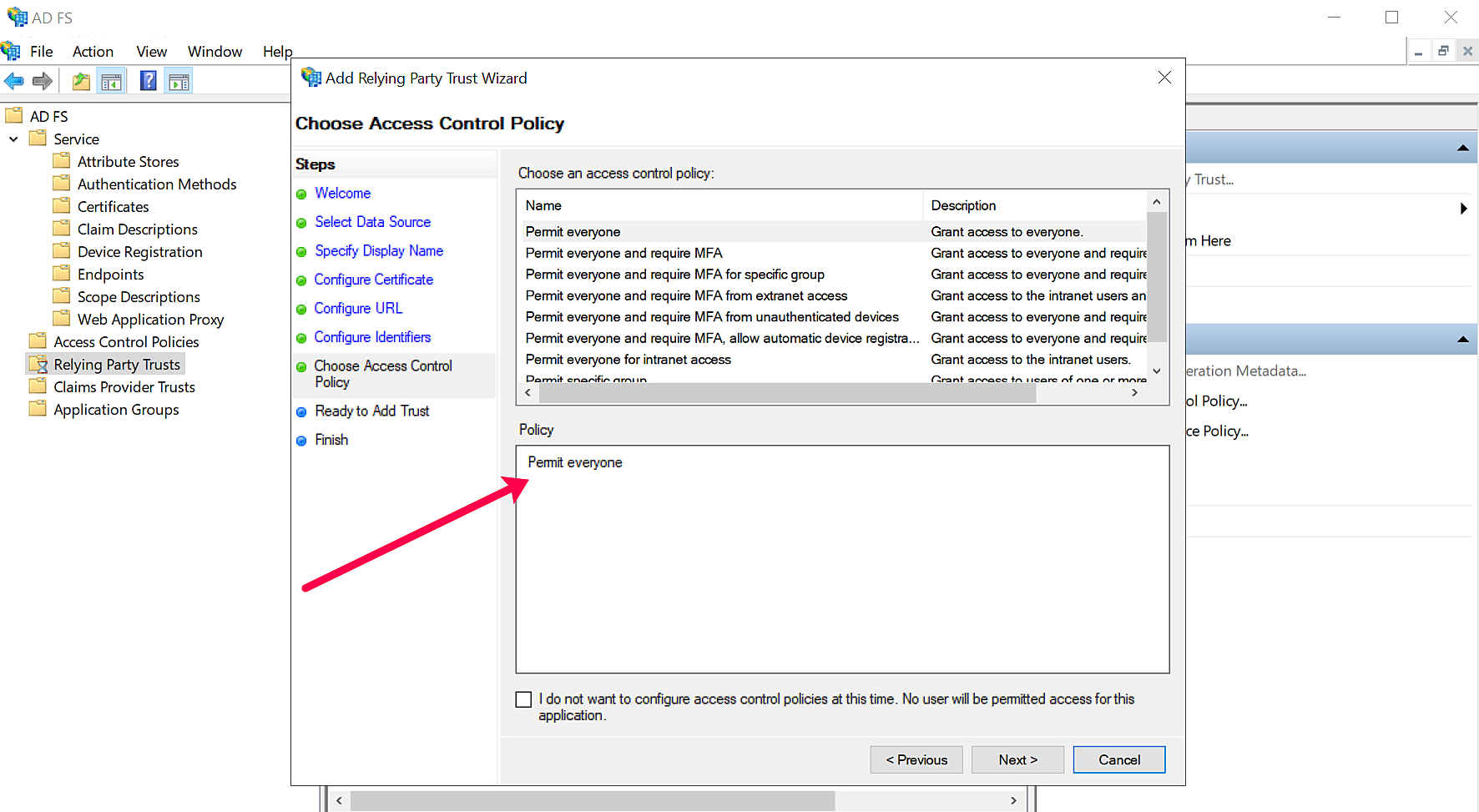Image resolution: width=1479 pixels, height=812 pixels.
Task: Check the 'do not want to configure' checkbox
Action: pos(523,699)
